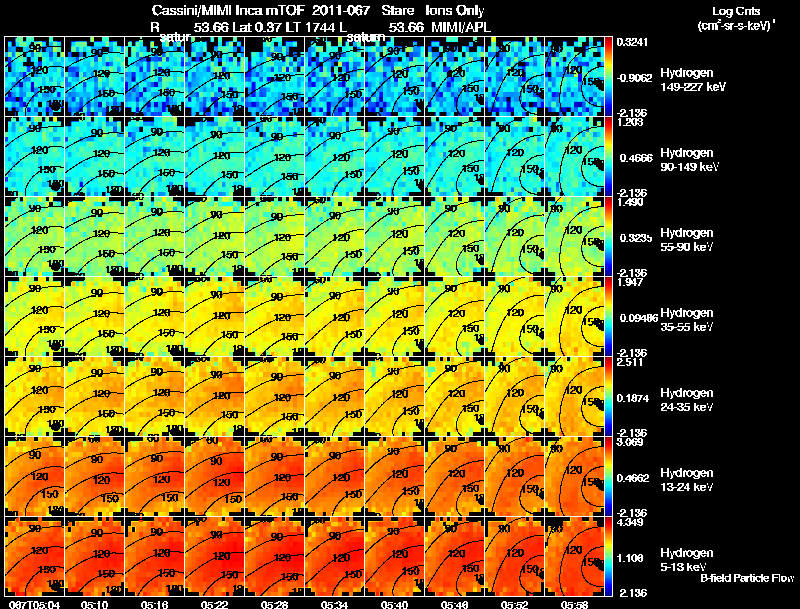Viewport: 800px width, 609px height.
Task: Click the 'MIMI/APL' header text
Action: (461, 27)
